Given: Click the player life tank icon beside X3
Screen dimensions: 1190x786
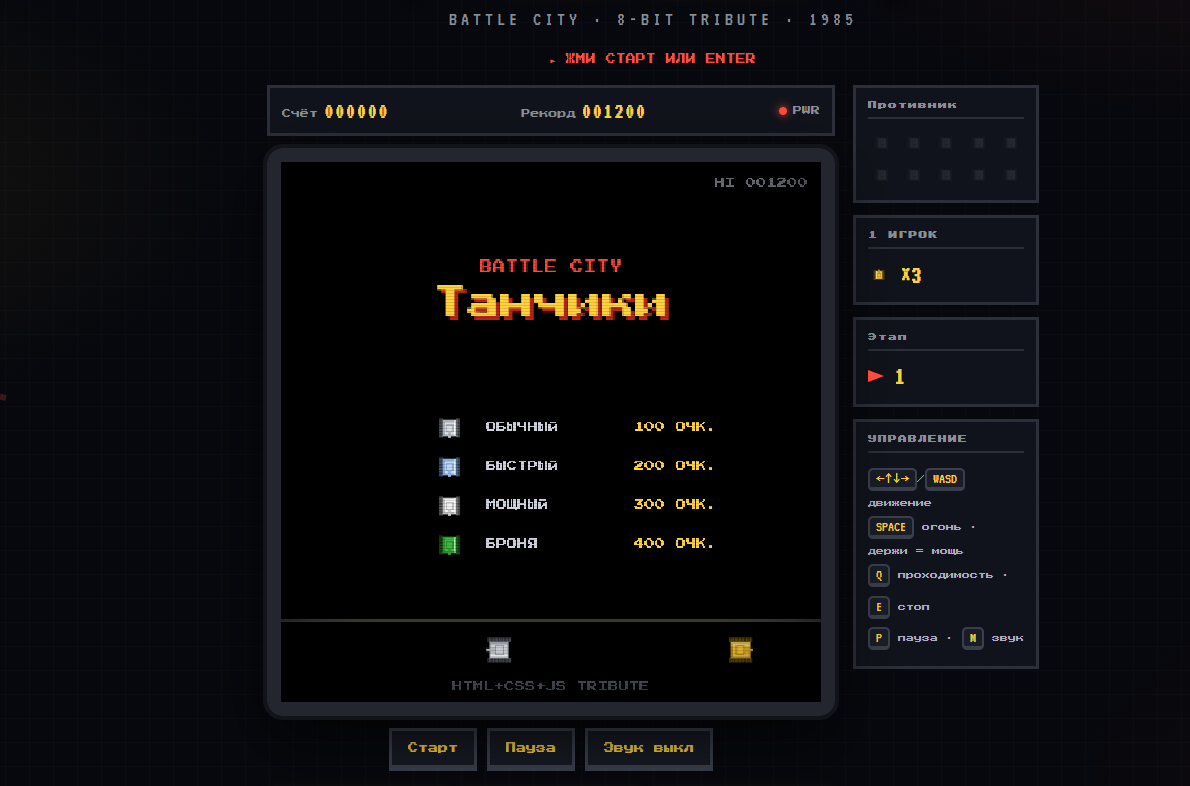Looking at the screenshot, I should [879, 275].
